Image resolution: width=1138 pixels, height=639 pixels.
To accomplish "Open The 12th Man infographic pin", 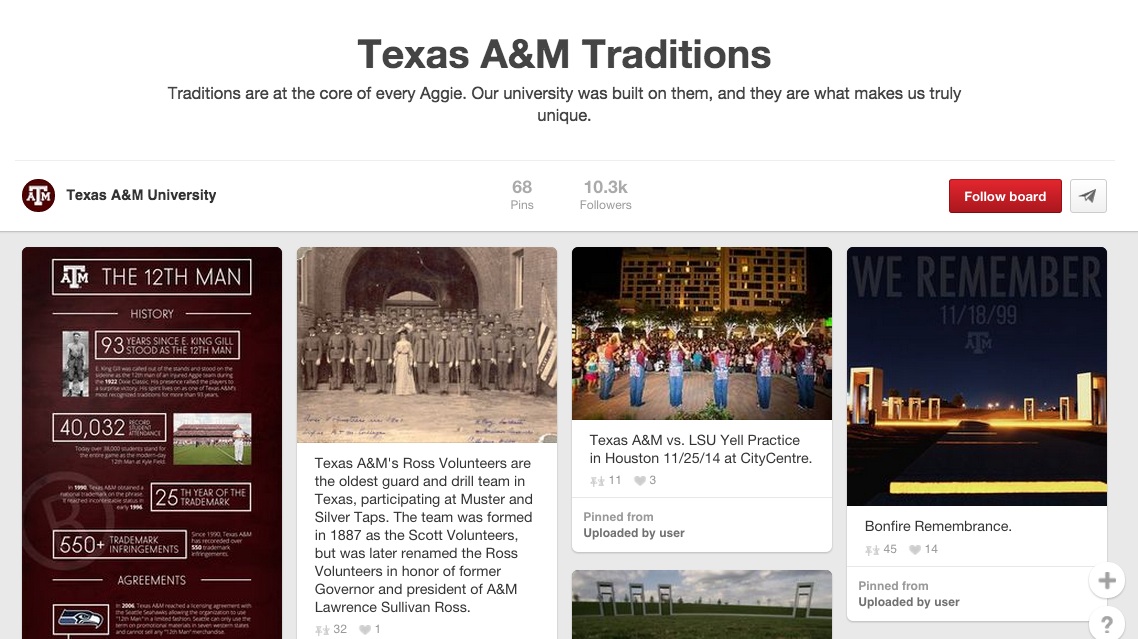I will 152,443.
